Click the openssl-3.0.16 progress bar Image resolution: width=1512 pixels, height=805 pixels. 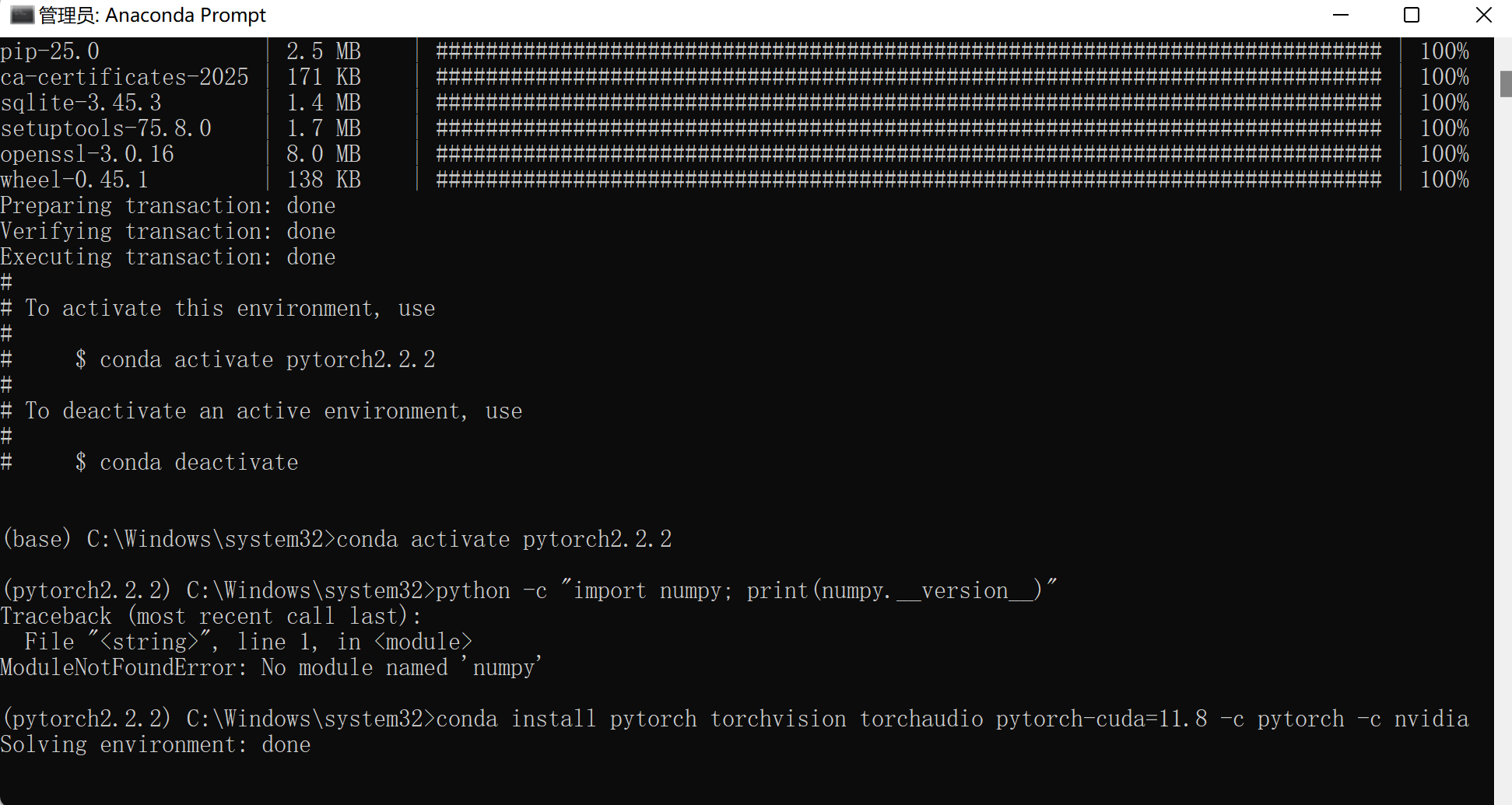pyautogui.click(x=908, y=154)
